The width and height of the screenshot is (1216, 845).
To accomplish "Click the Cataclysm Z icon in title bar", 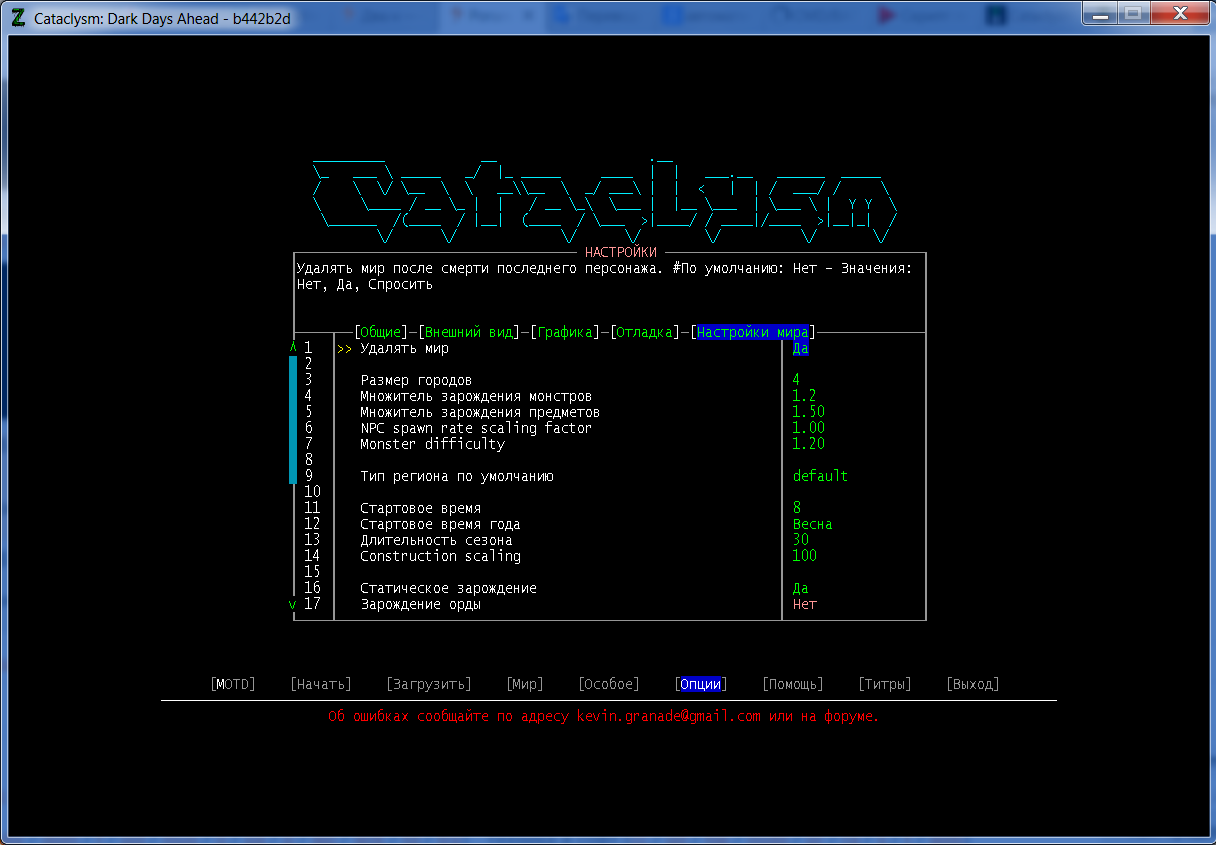I will 17,17.
